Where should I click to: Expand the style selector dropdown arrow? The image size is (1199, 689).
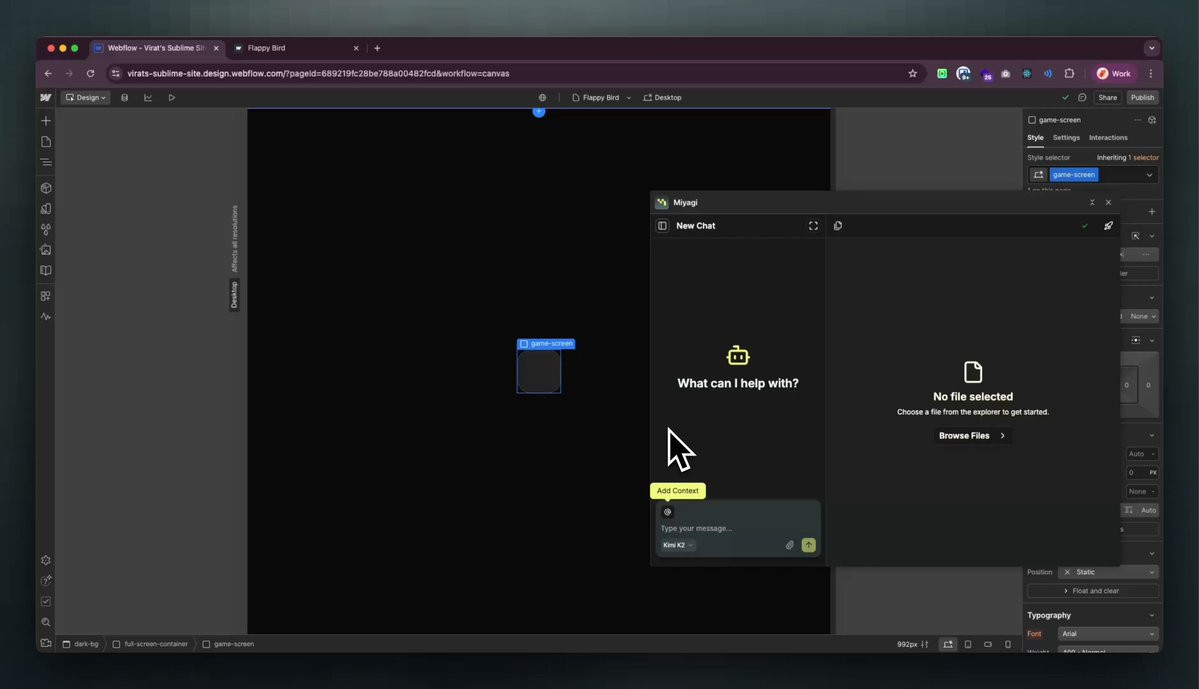point(1149,175)
